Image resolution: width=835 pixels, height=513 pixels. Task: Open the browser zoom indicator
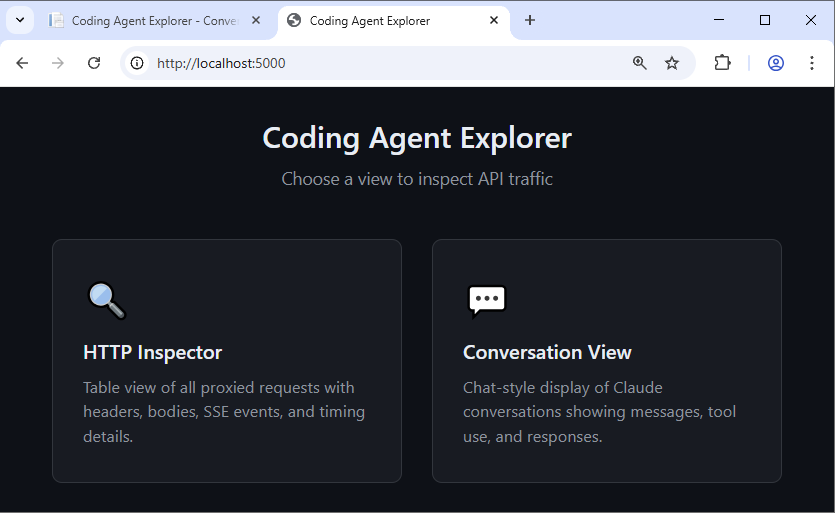coord(640,63)
